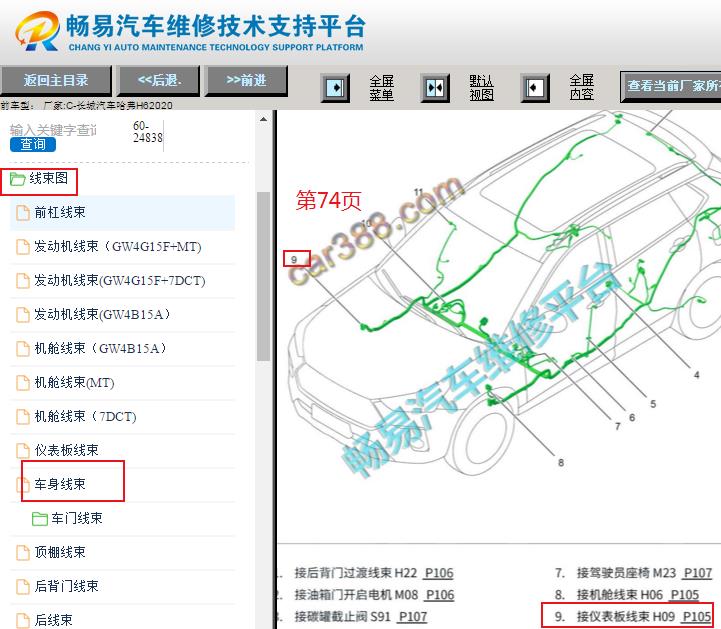Click the 返回主目录 button
Viewport: 721px width, 629px height.
click(x=56, y=80)
